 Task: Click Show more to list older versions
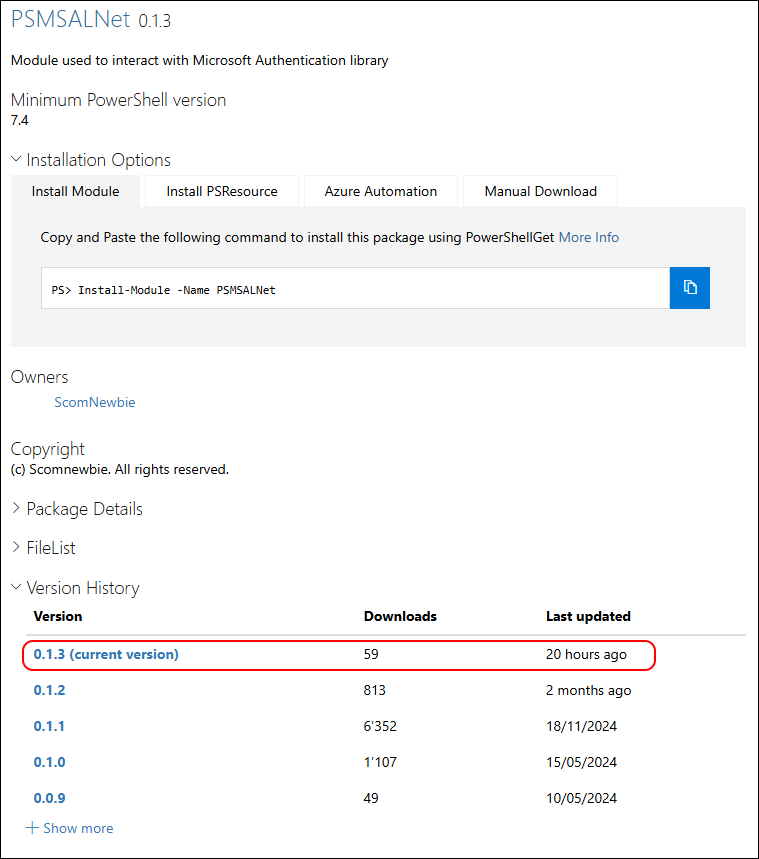coord(78,828)
